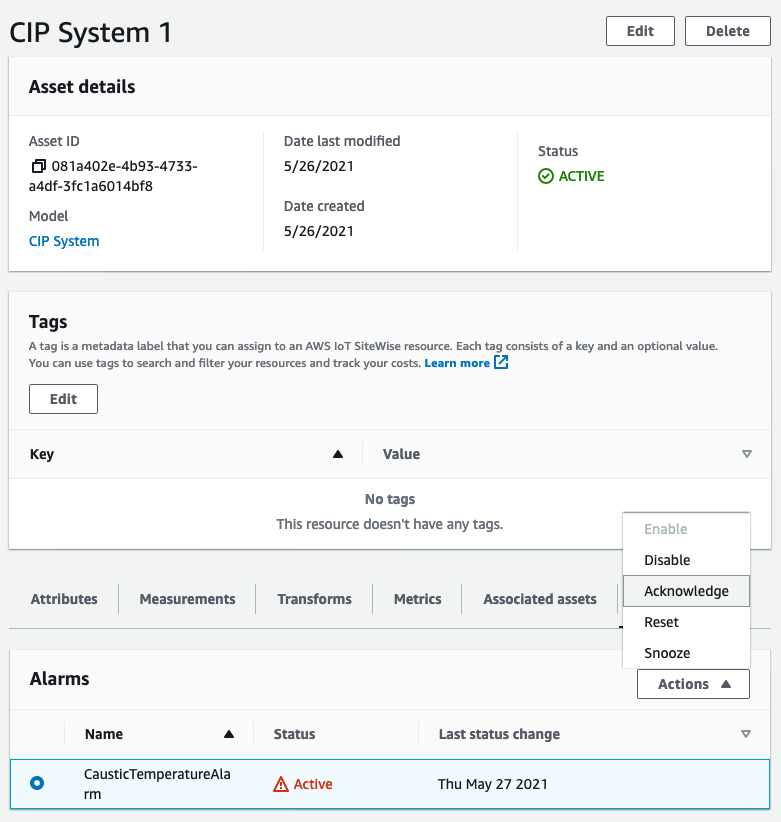Choose Enable from the Actions menu
The height and width of the screenshot is (822, 781).
pos(687,529)
